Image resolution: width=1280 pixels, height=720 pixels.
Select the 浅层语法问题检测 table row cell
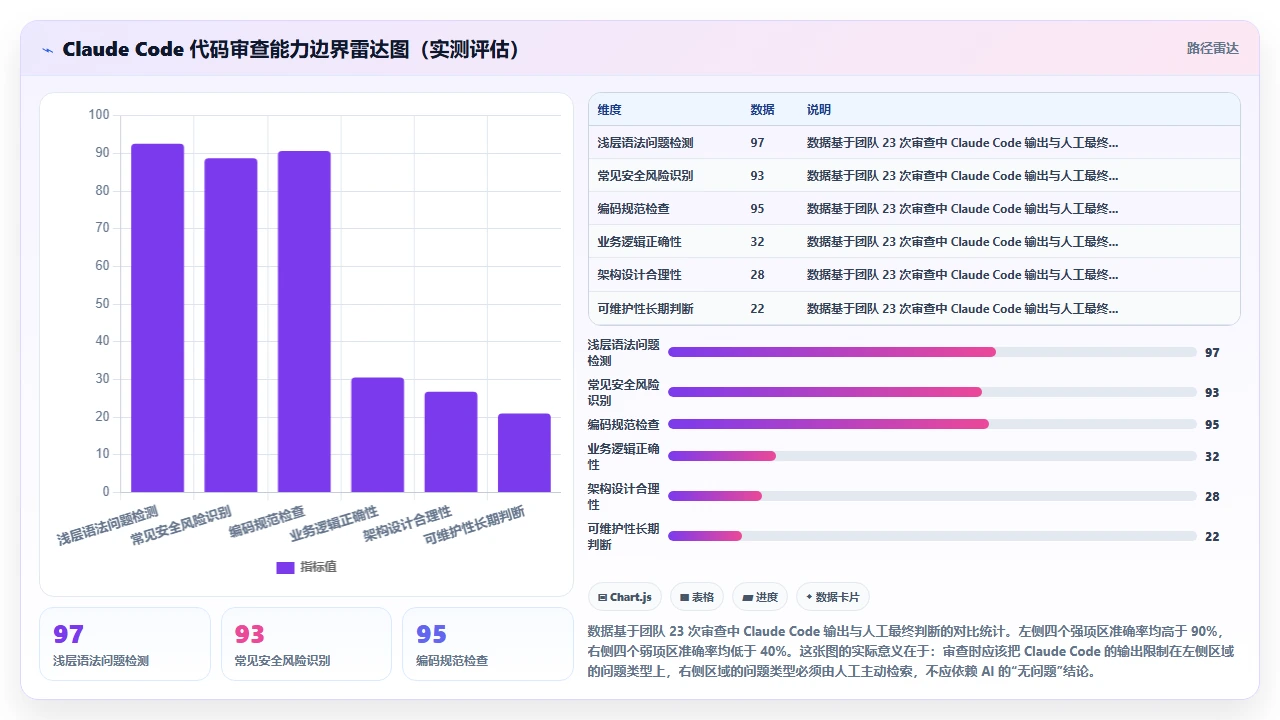[x=646, y=143]
